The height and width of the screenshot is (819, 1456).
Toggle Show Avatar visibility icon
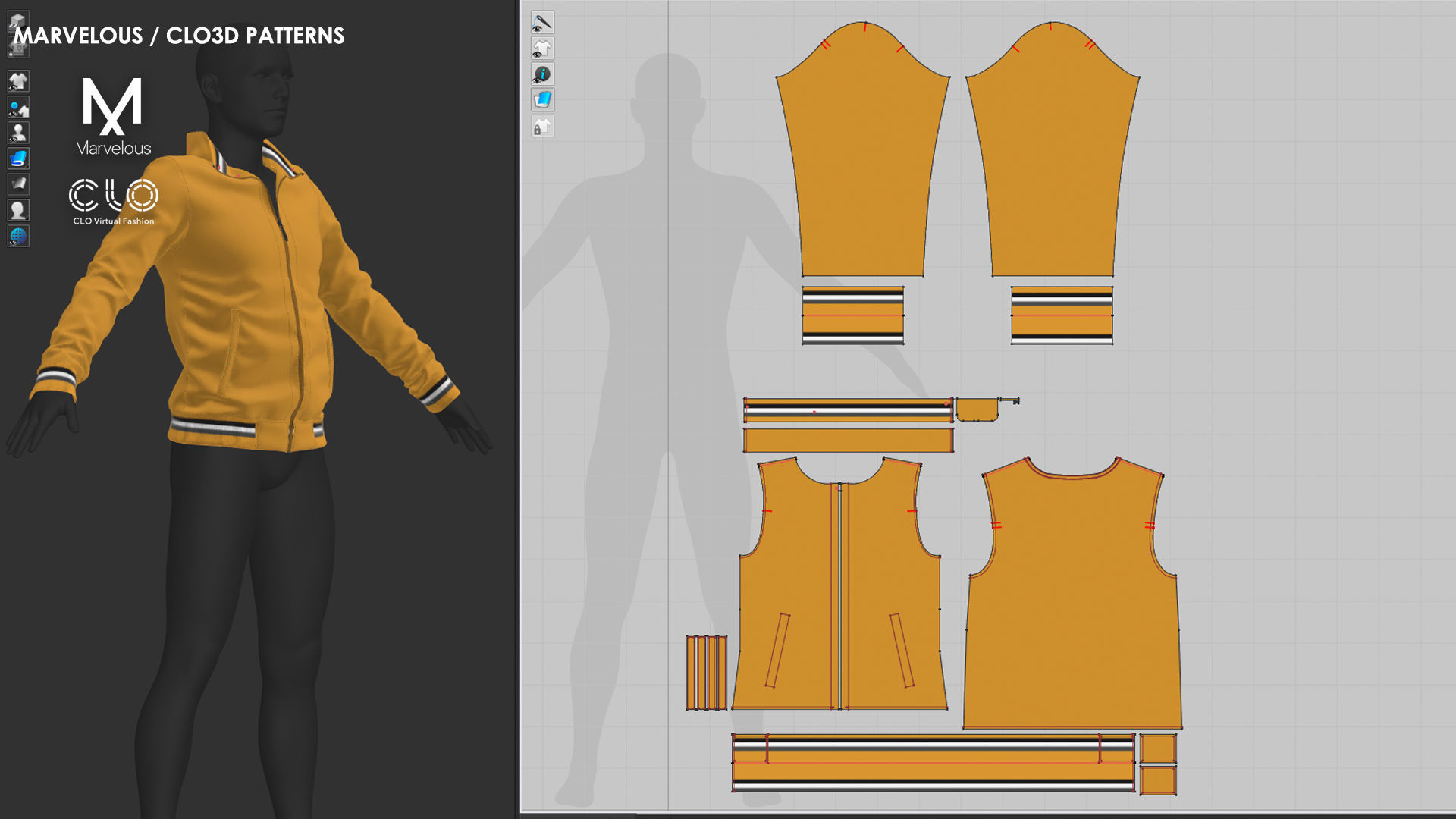point(18,133)
